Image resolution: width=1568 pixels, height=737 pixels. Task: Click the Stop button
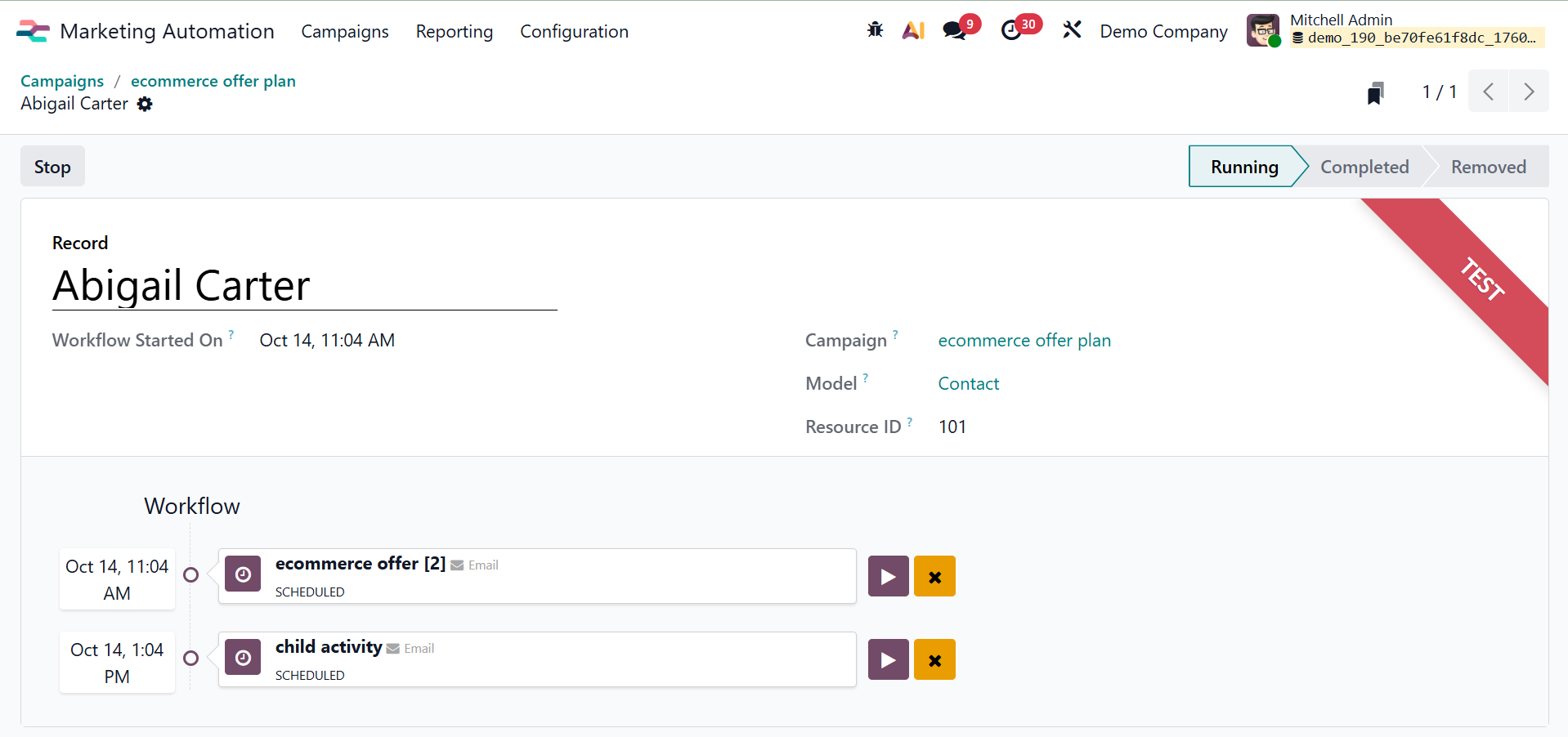52,166
